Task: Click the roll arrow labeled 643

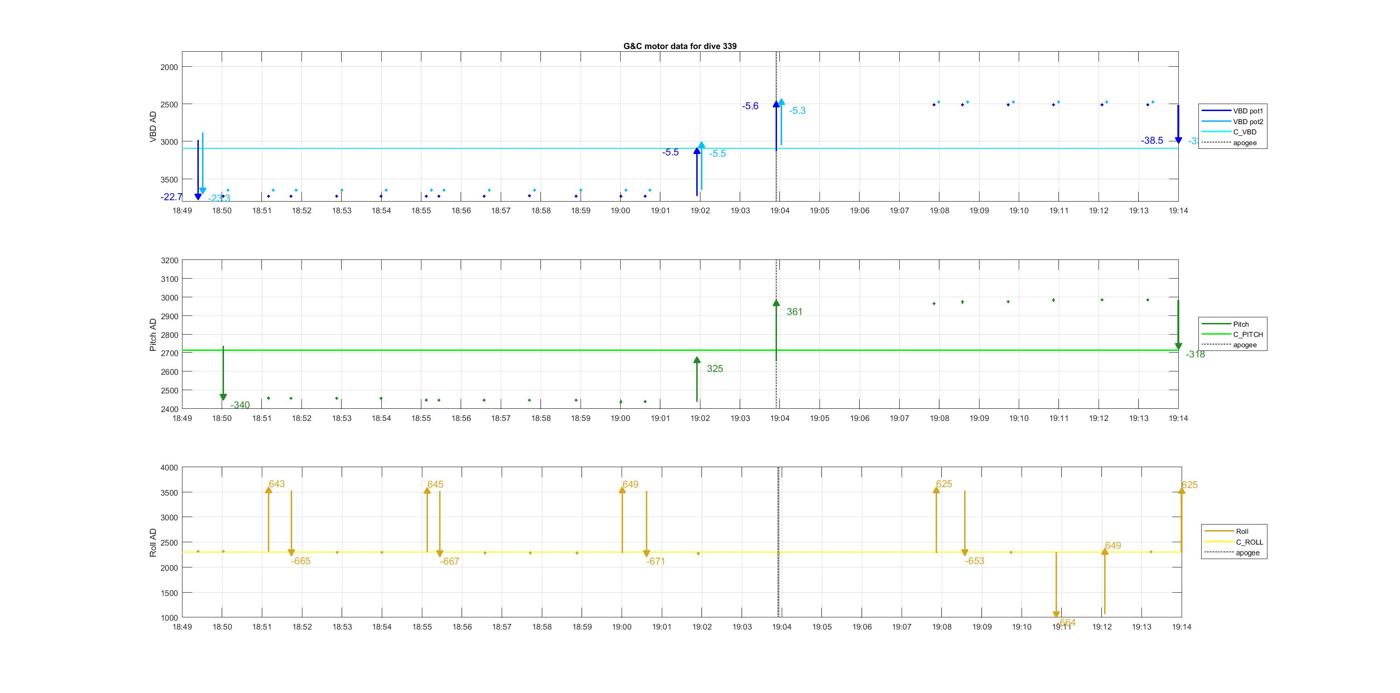Action: coord(268,519)
